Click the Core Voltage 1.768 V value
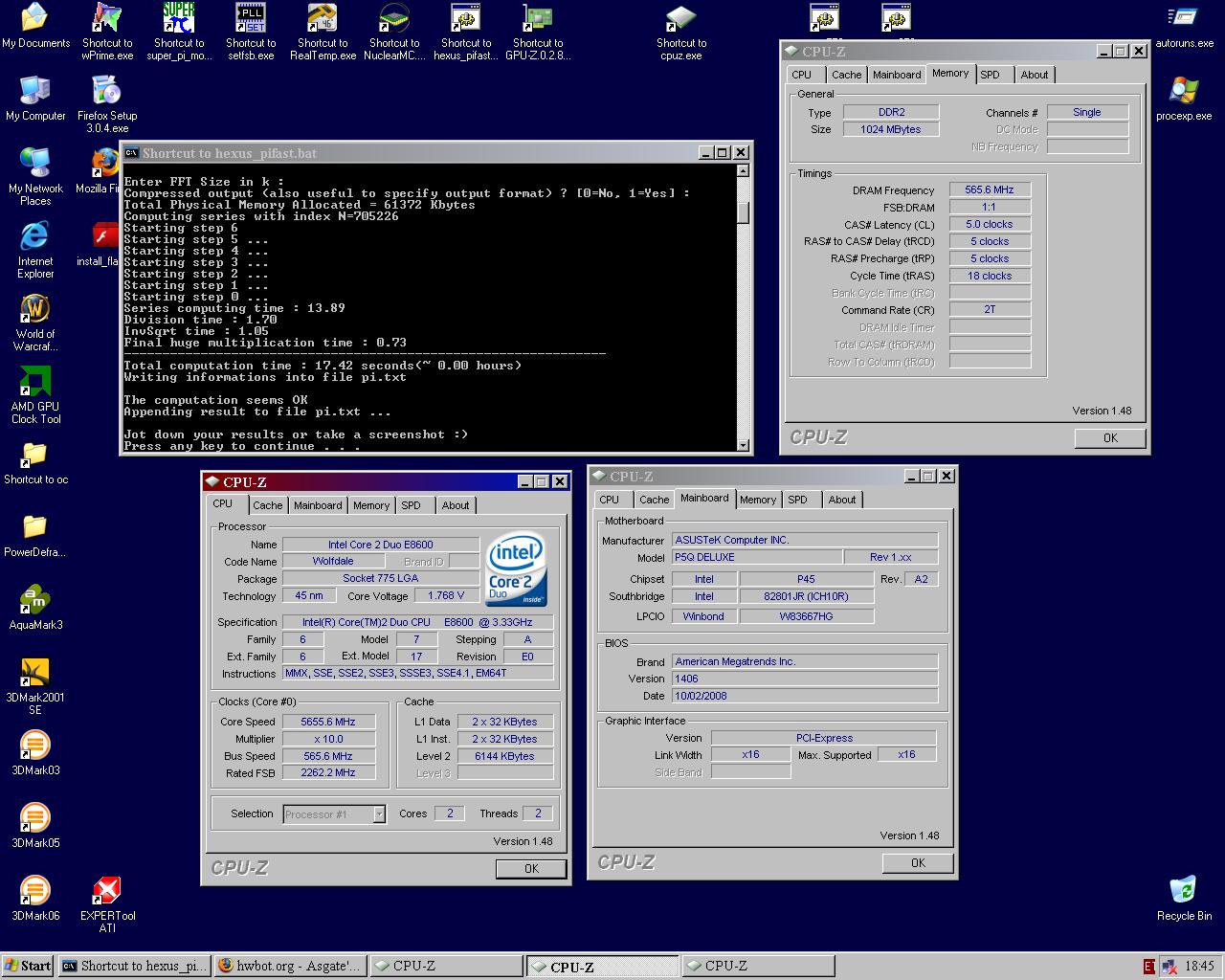Viewport: 1225px width, 980px height. tap(446, 595)
